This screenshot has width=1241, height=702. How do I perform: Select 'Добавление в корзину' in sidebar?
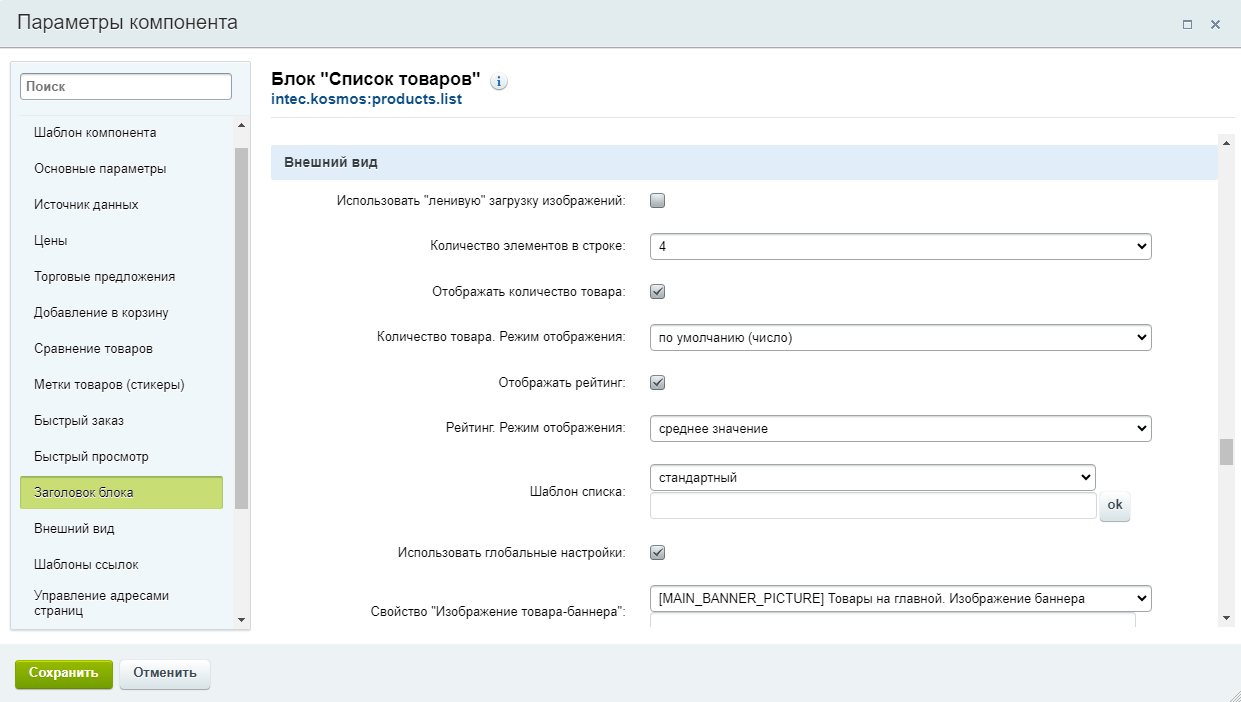101,312
